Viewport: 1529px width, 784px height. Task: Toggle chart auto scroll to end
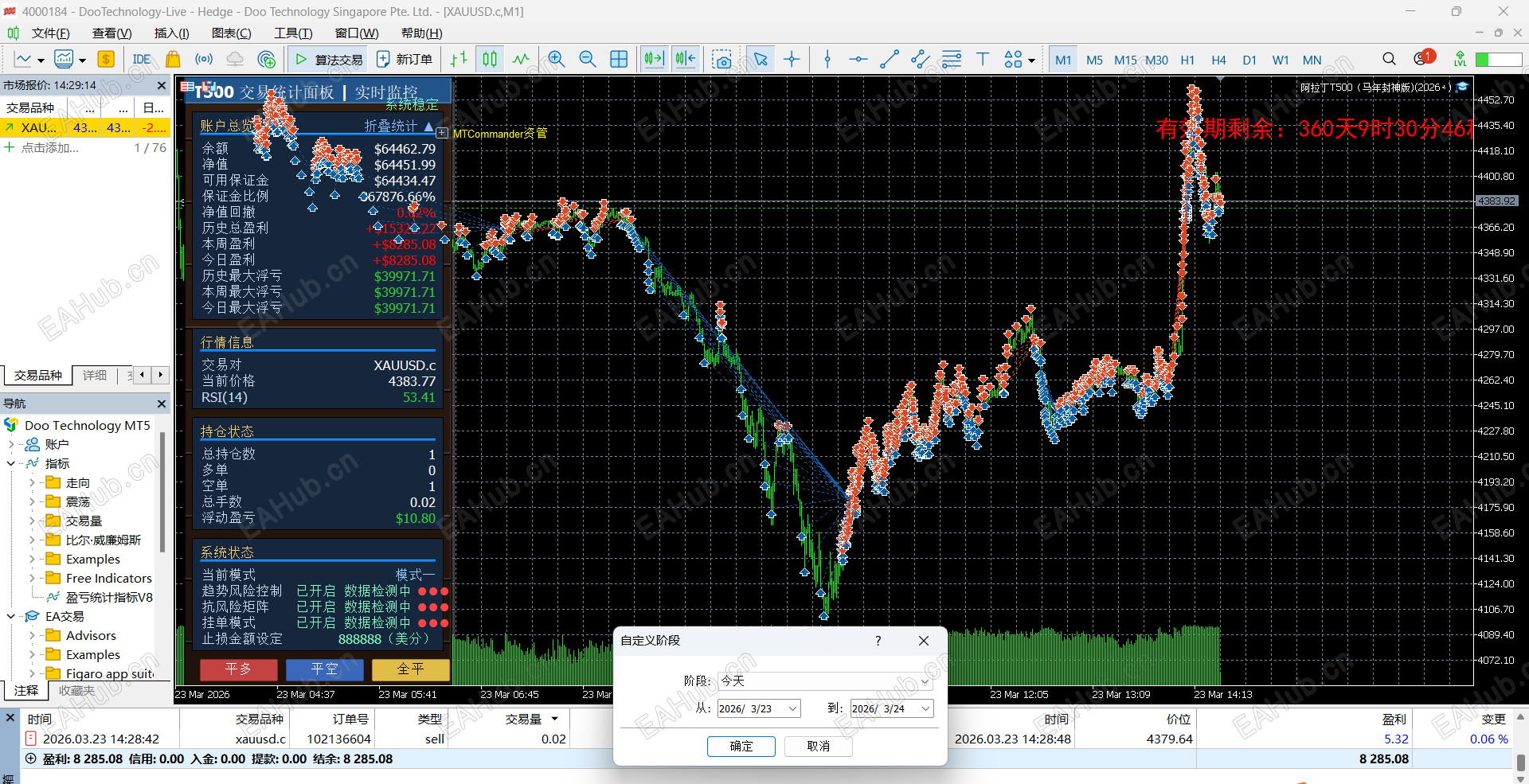pyautogui.click(x=654, y=60)
